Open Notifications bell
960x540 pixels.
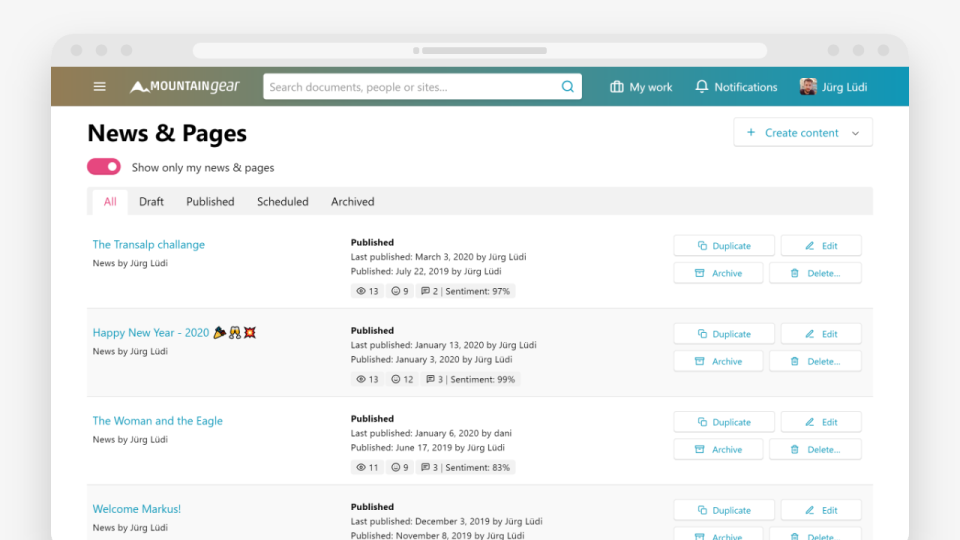(736, 87)
